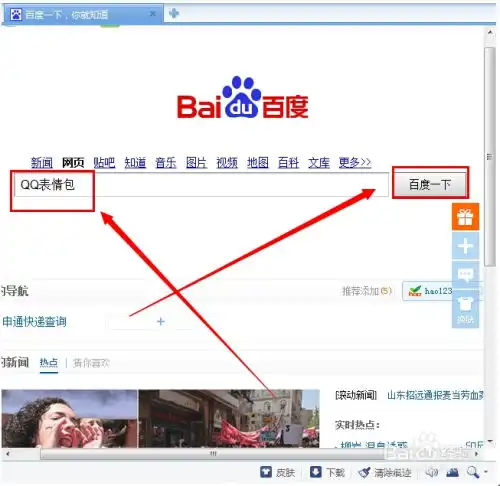Open the 申通快递查询 navigation link

(x=34, y=322)
